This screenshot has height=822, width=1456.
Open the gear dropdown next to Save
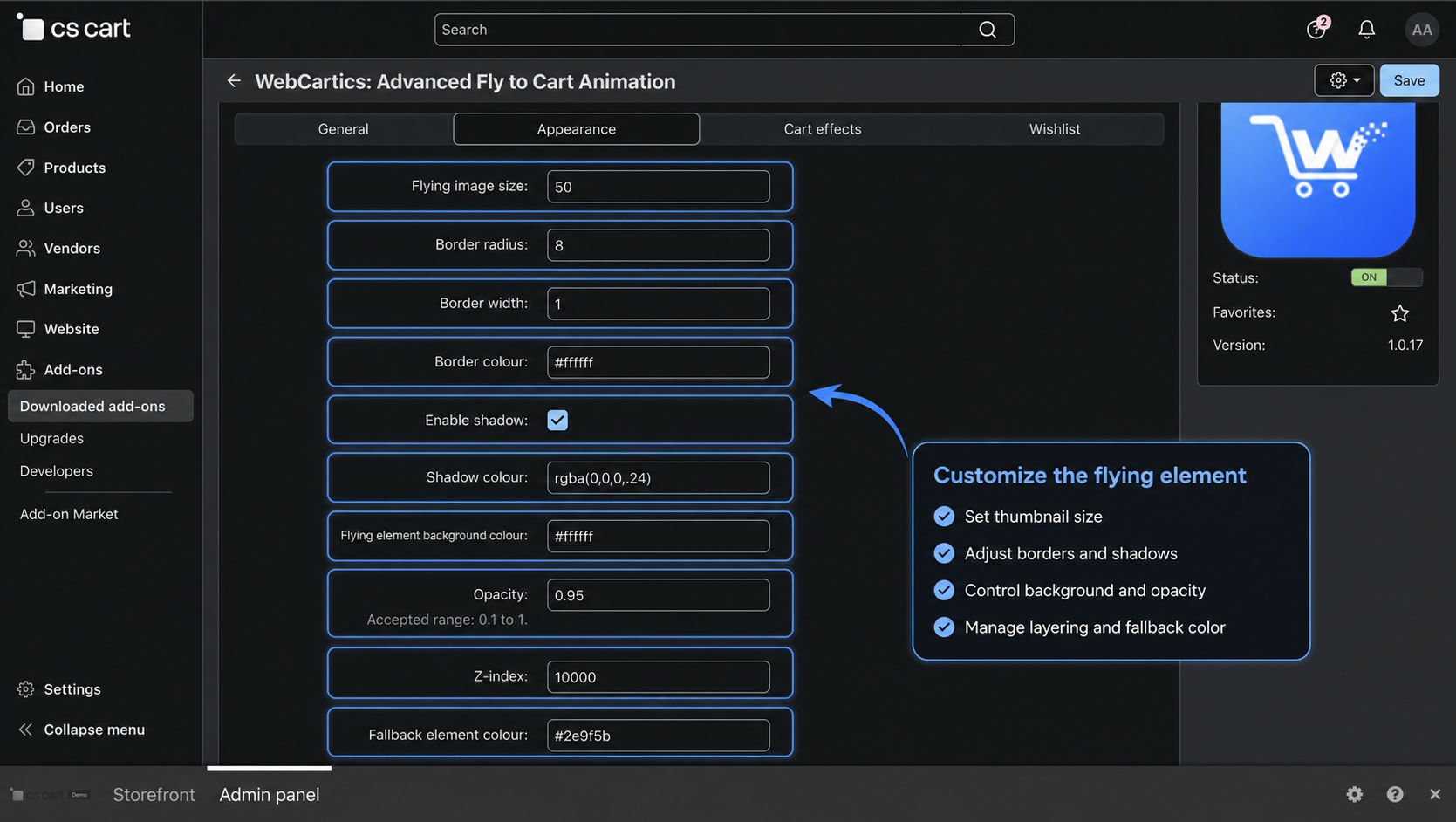pos(1344,80)
